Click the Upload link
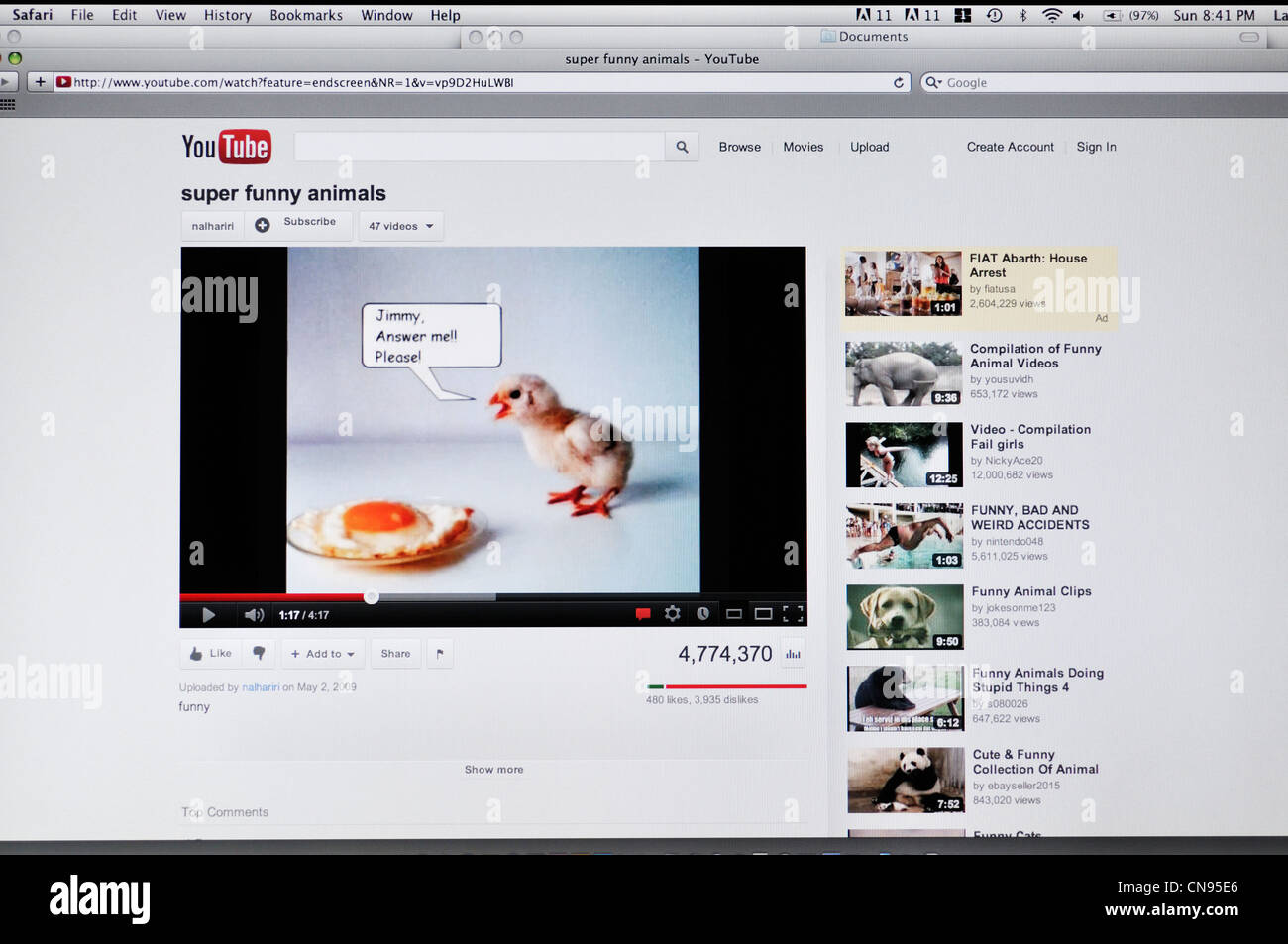 click(870, 147)
